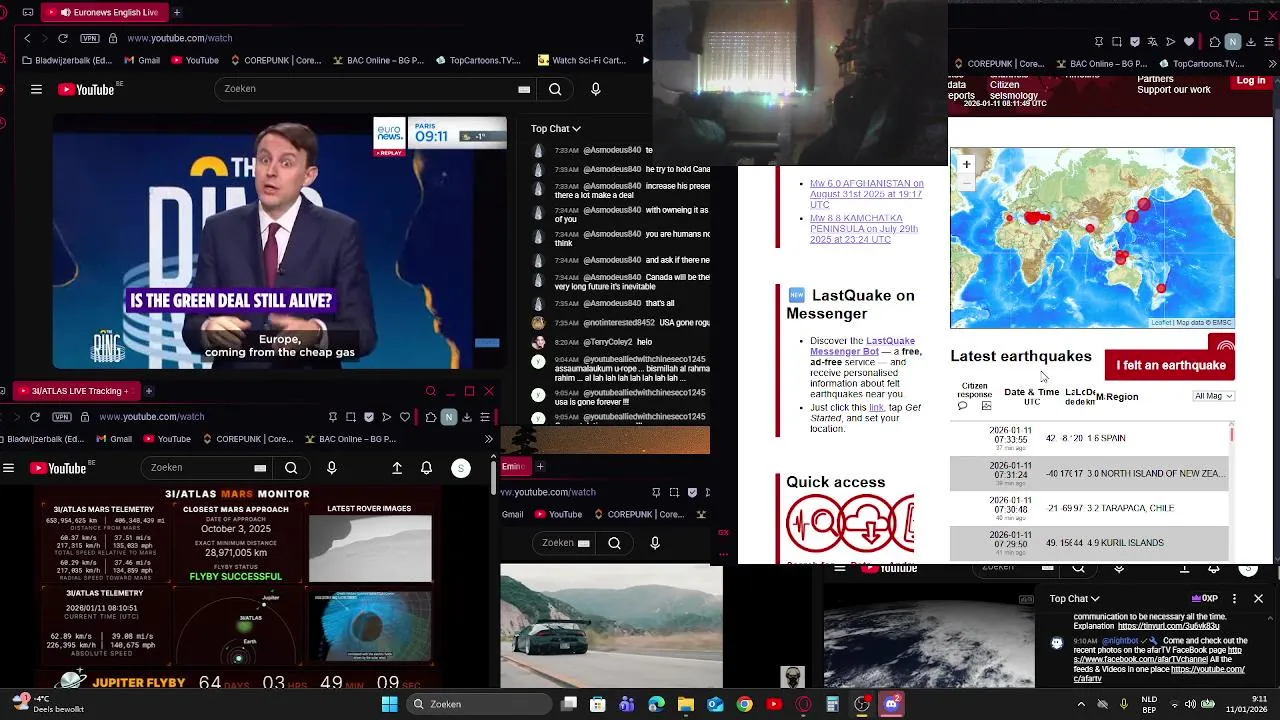Click the car video thumbnail in small window
1280x720 pixels.
pos(611,626)
